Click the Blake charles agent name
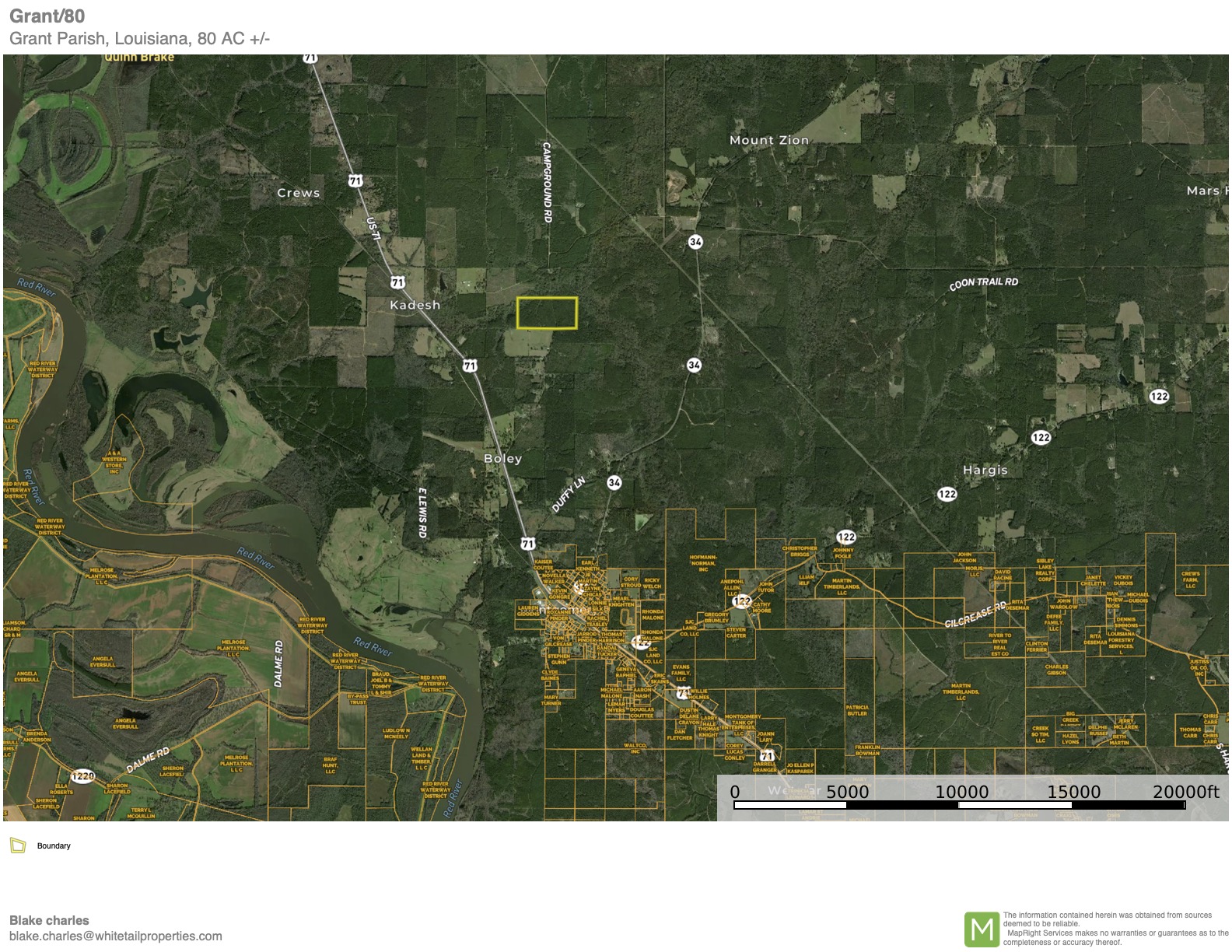 click(49, 920)
